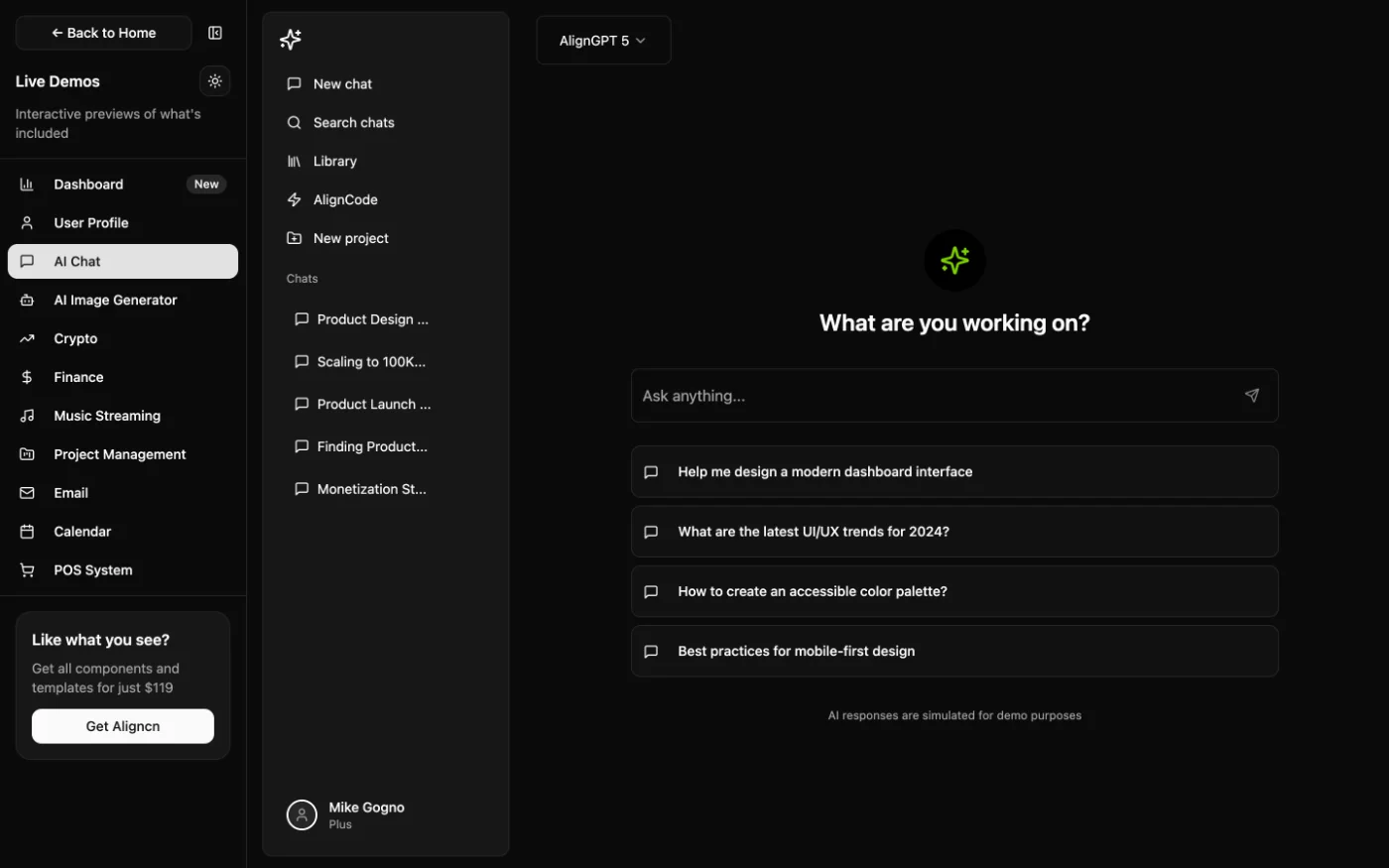Click the sparkle logo above New chat
1389x868 pixels.
click(x=291, y=40)
